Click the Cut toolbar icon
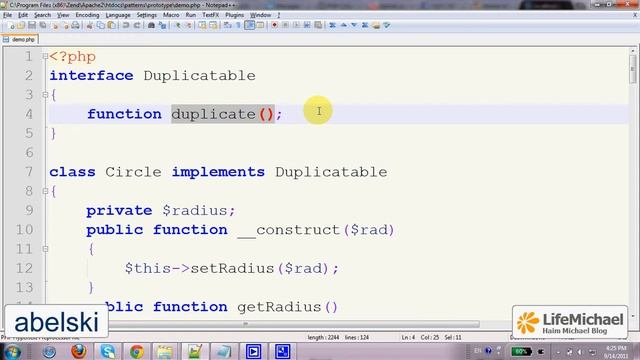Screen dimensions: 640x360 coord(89,25)
